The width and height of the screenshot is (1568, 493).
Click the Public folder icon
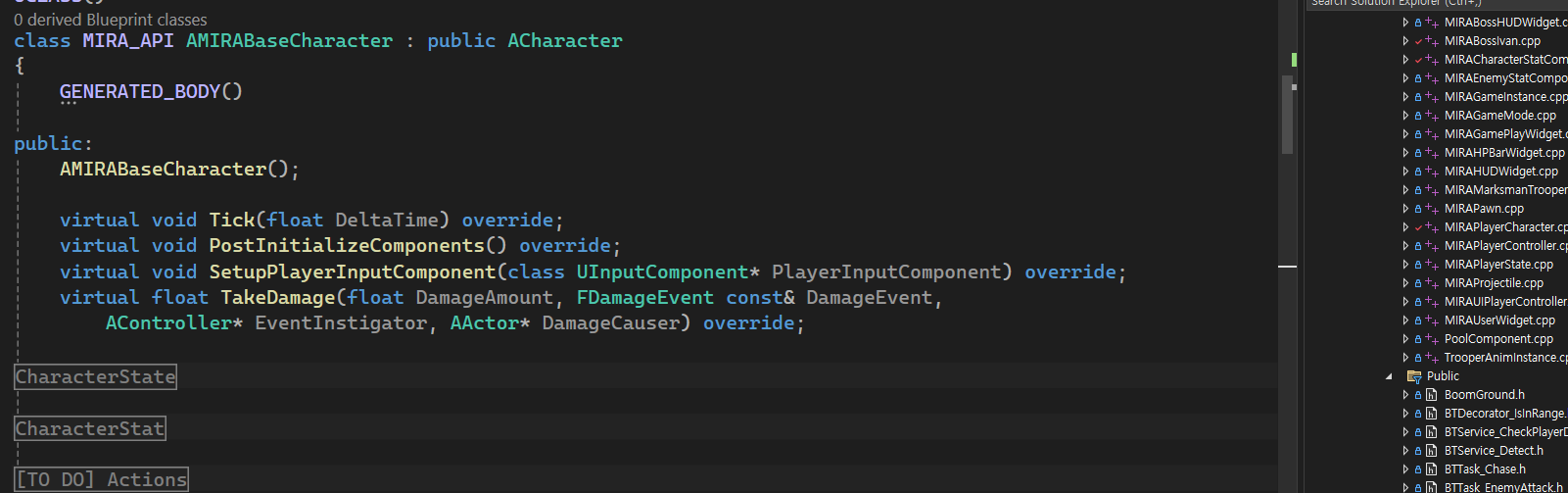pos(1414,376)
